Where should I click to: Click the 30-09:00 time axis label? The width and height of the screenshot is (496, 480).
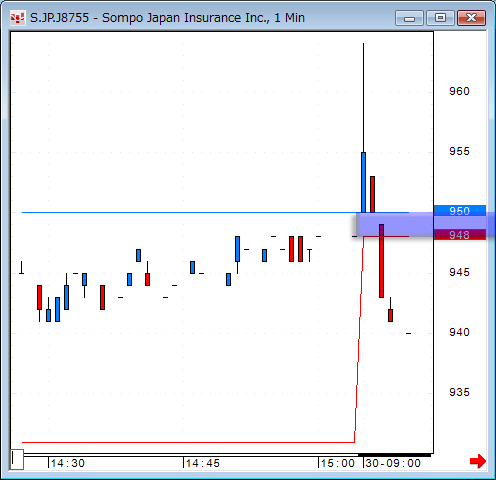point(393,463)
